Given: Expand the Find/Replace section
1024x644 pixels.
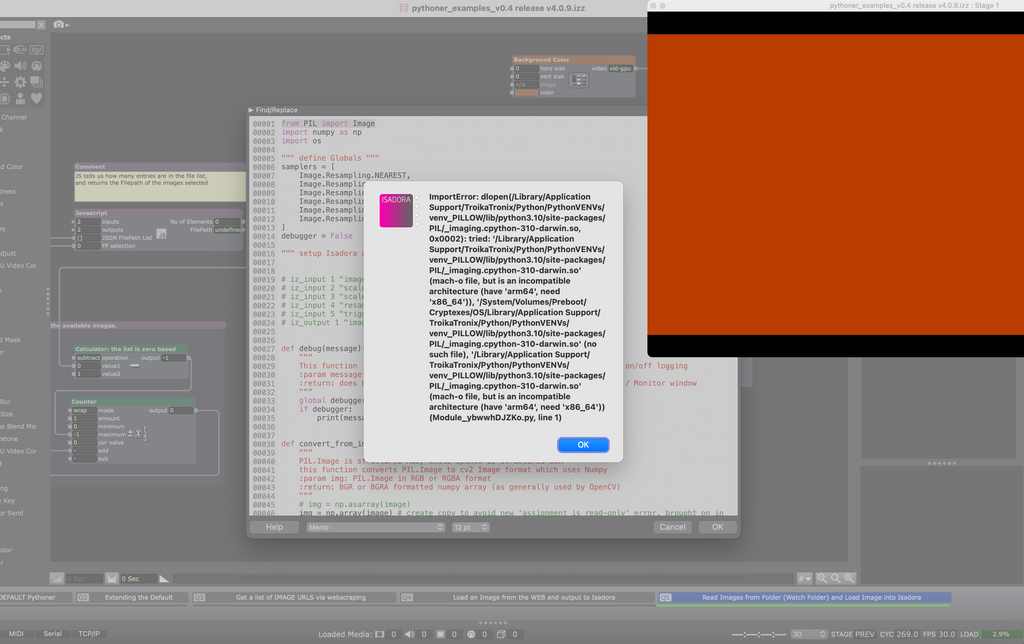Looking at the screenshot, I should click(x=251, y=110).
